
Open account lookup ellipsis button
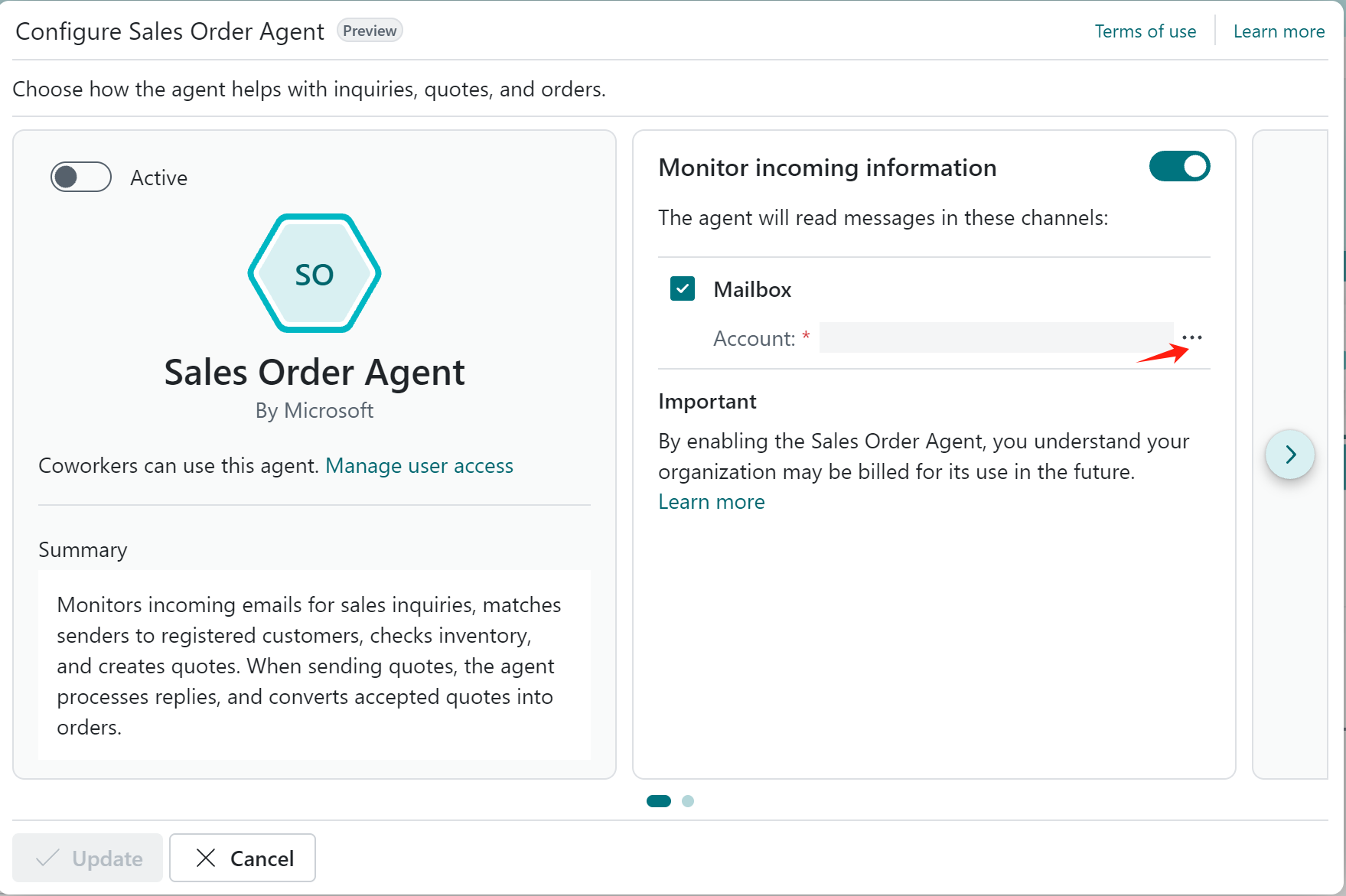pyautogui.click(x=1191, y=337)
